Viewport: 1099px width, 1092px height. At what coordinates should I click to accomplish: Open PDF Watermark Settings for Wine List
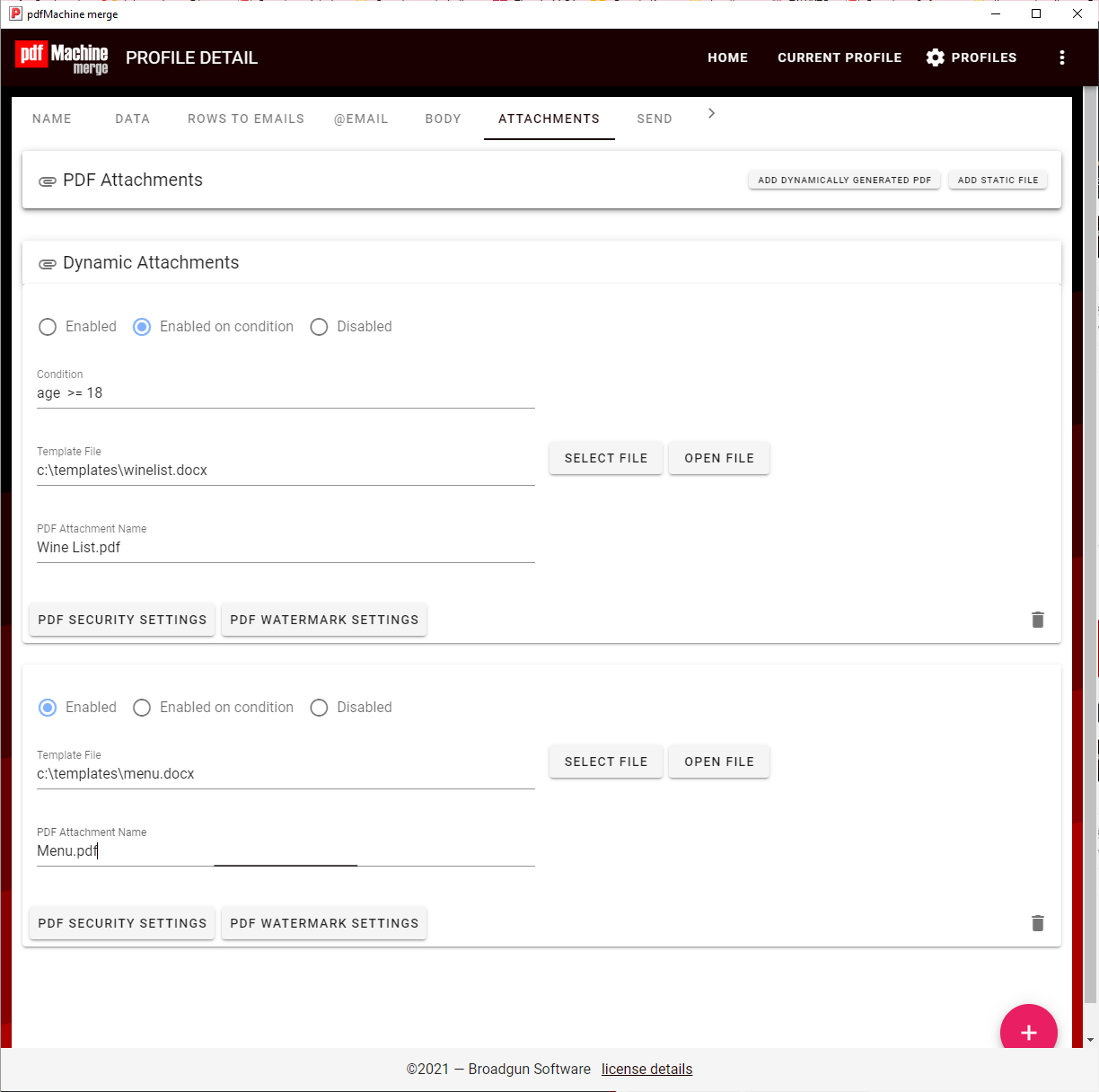point(324,620)
